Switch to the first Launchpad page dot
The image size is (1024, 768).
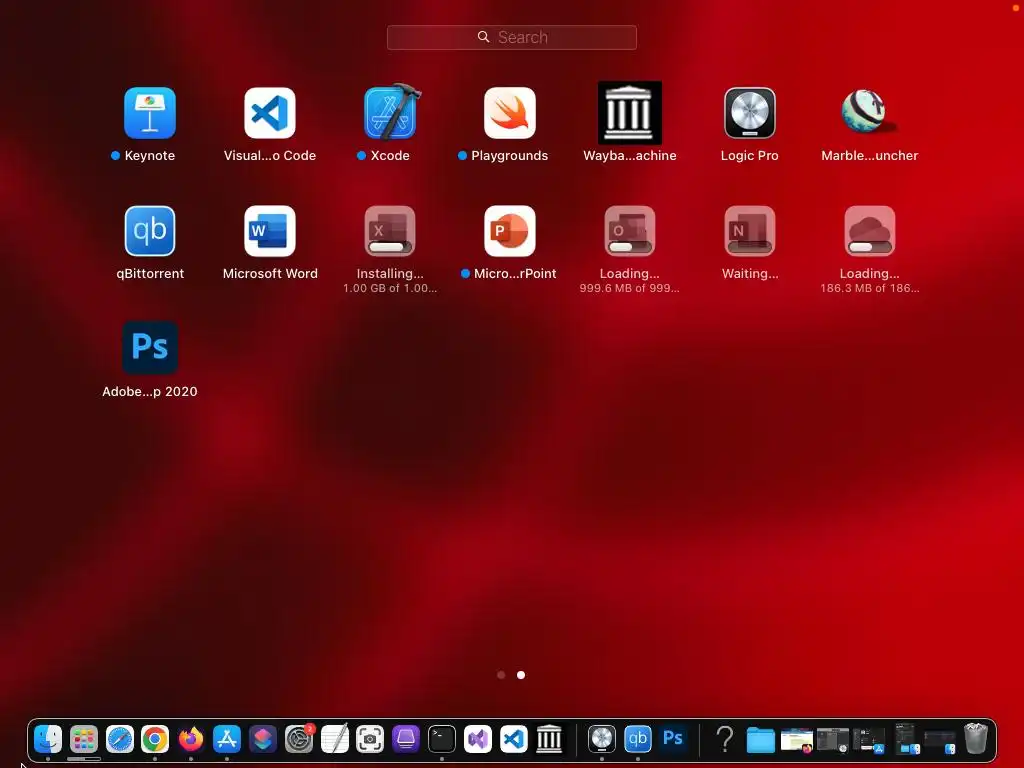[501, 675]
